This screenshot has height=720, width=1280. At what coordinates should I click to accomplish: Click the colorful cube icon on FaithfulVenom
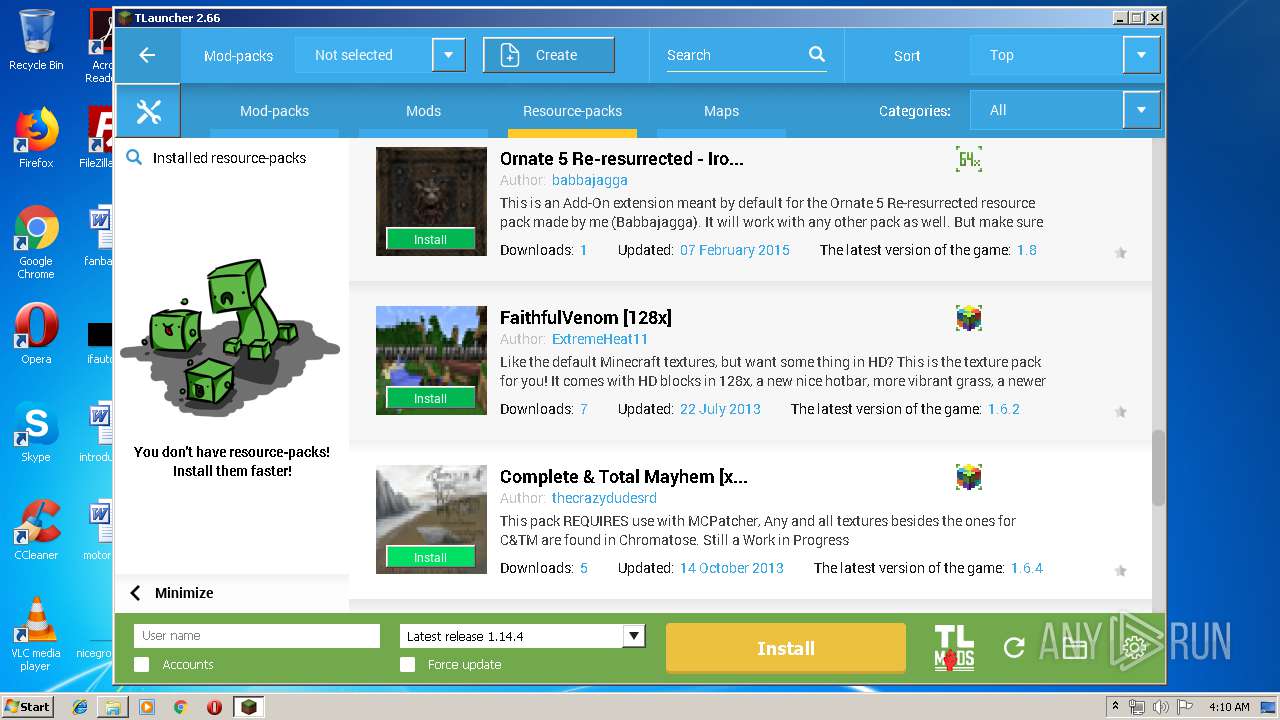(968, 318)
